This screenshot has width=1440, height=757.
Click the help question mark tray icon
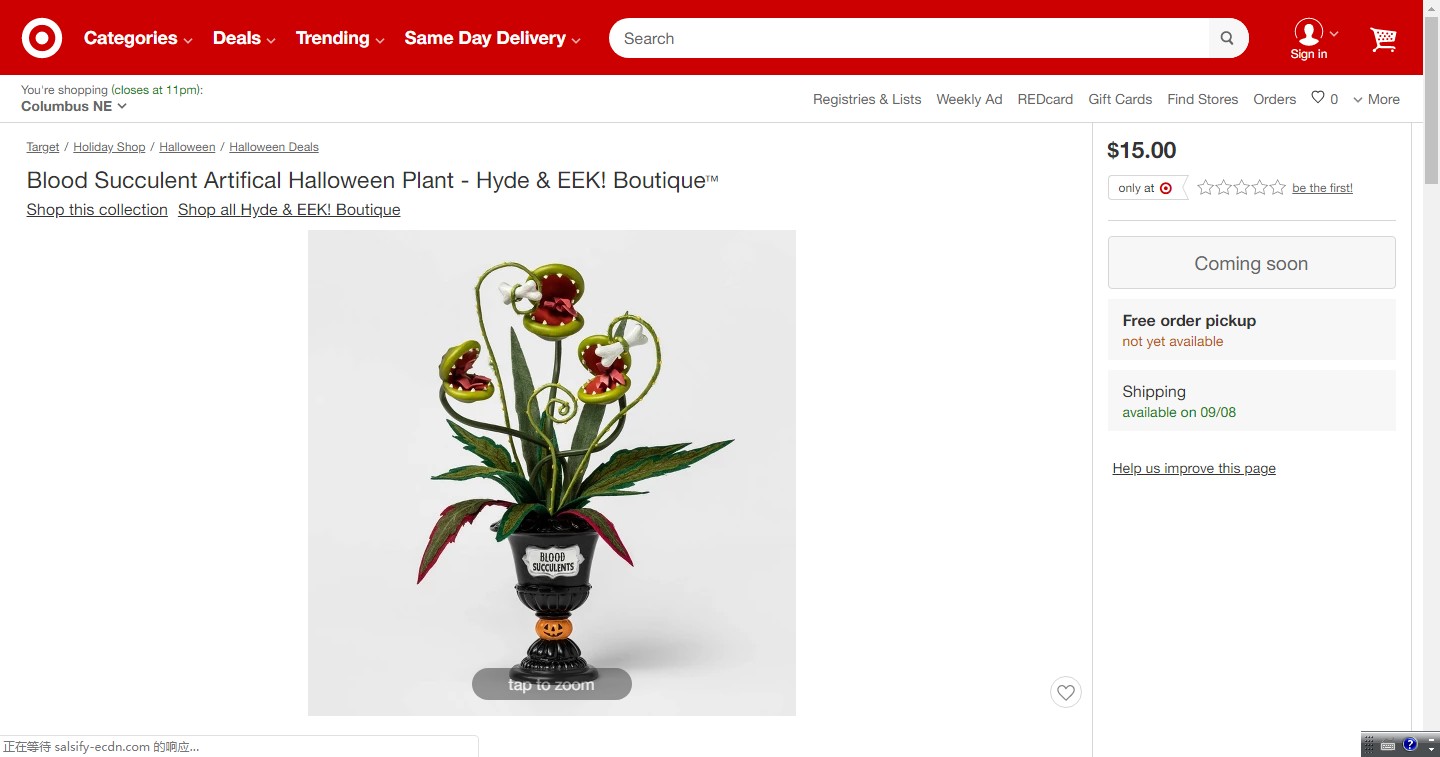1410,744
